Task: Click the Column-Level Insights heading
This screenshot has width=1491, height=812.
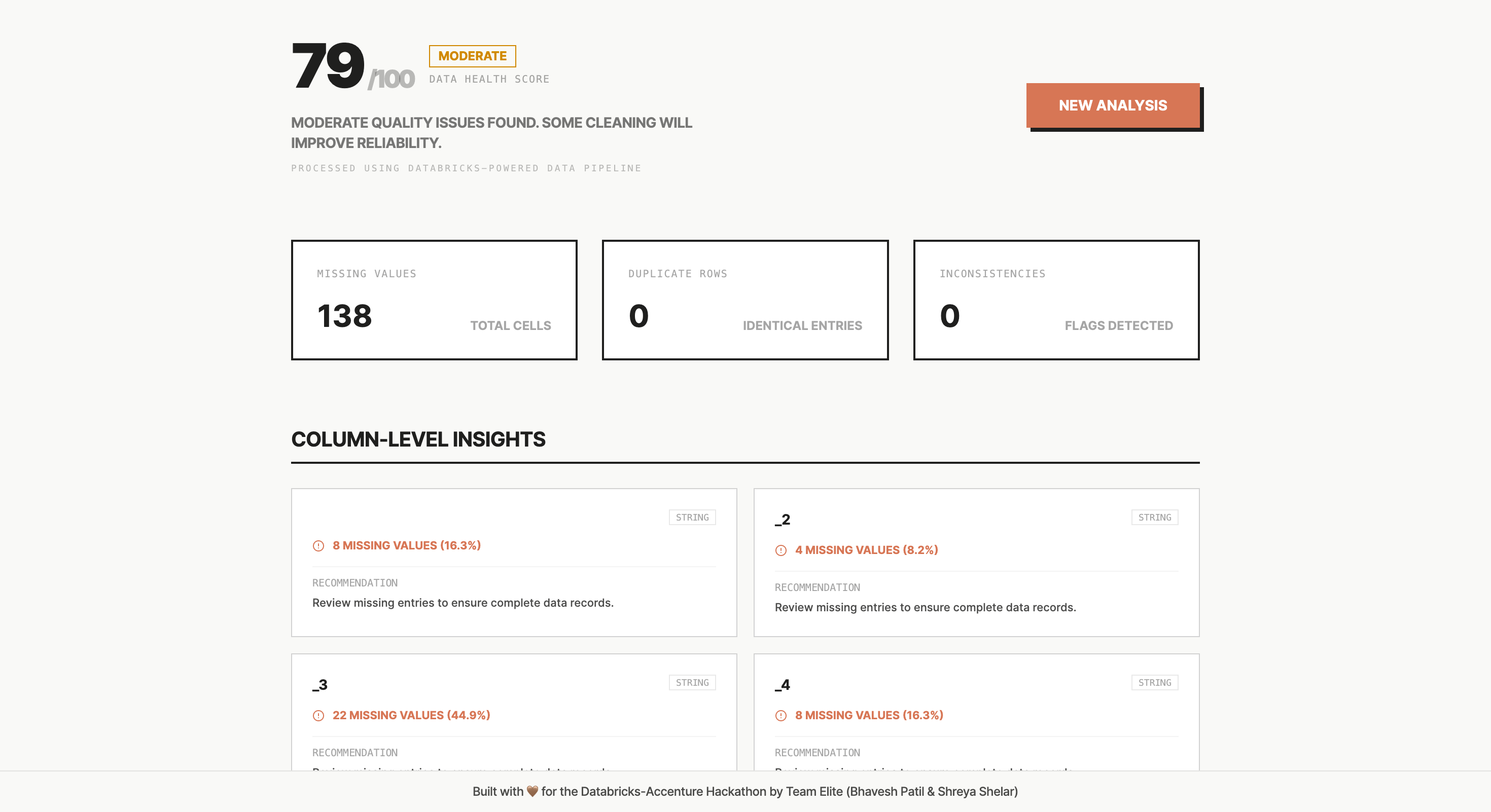Action: coord(418,439)
